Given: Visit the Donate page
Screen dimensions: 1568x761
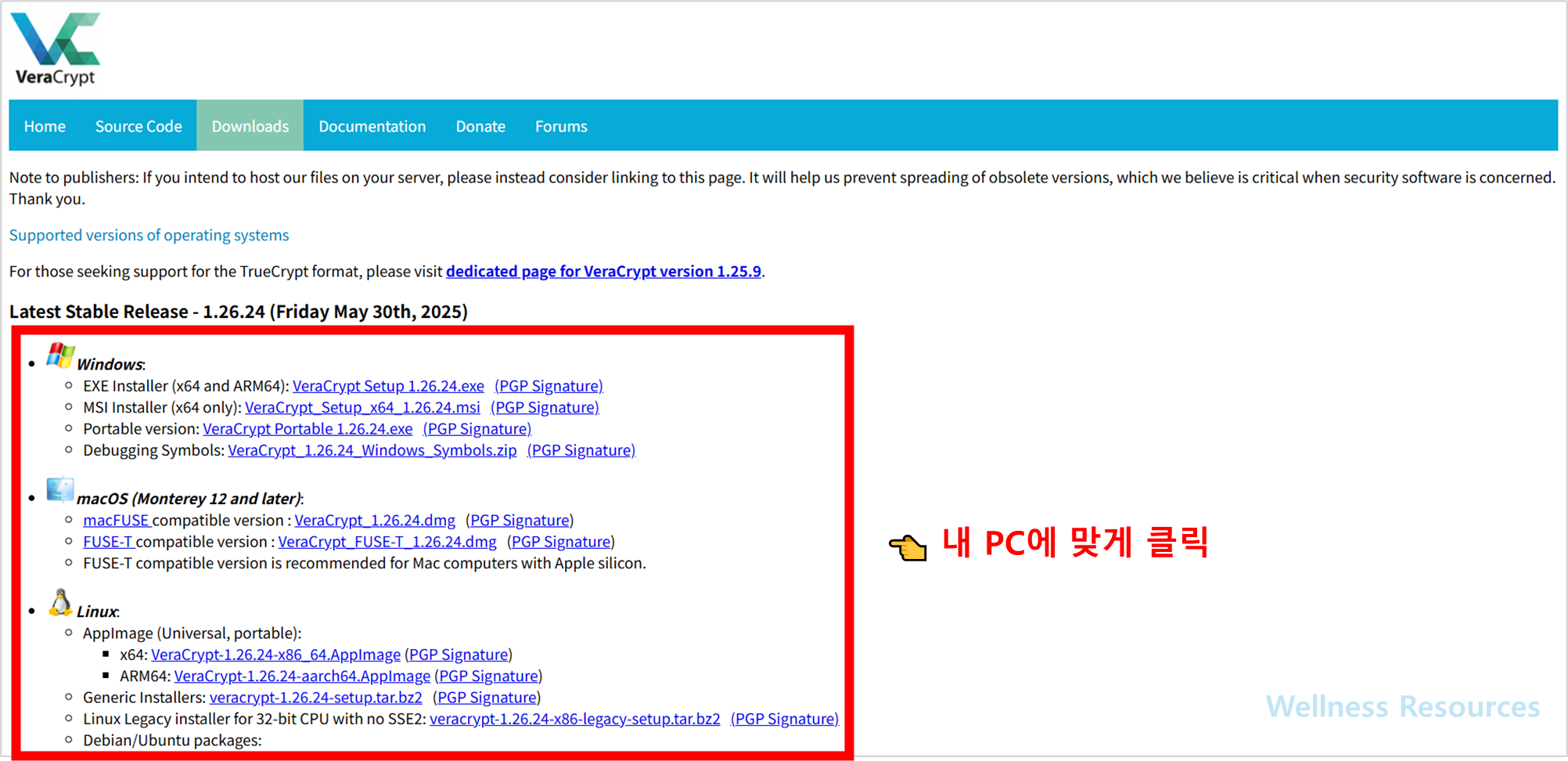Looking at the screenshot, I should click(x=480, y=126).
